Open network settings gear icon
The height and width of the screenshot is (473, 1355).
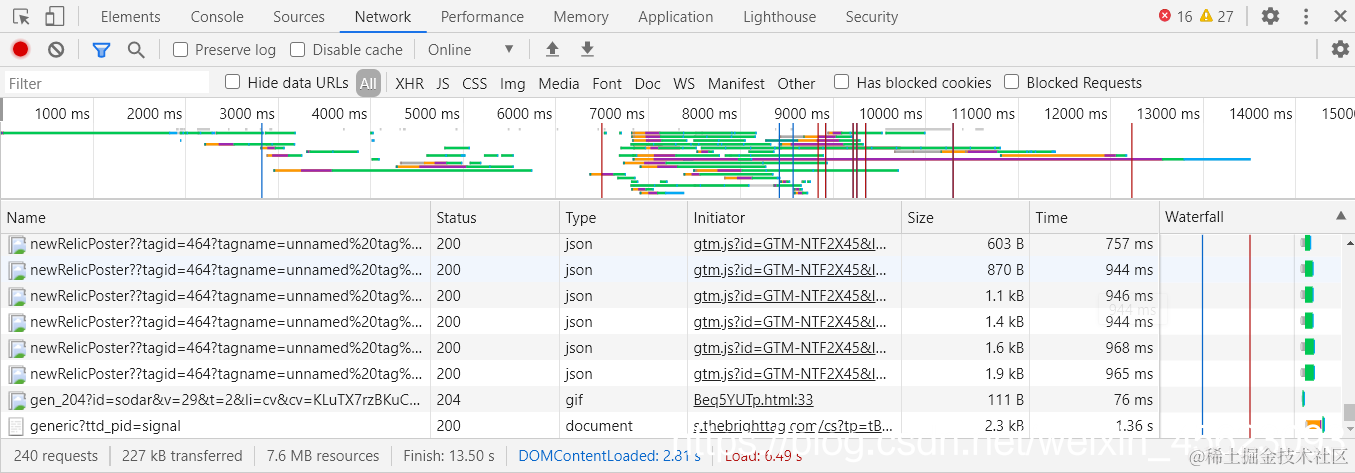click(1340, 49)
